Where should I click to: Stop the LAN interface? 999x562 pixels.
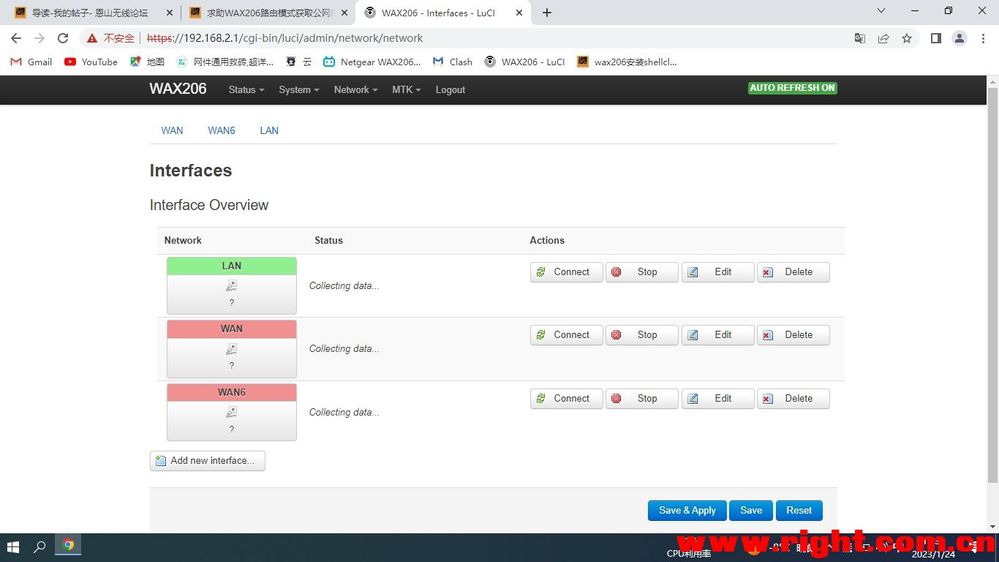(642, 272)
